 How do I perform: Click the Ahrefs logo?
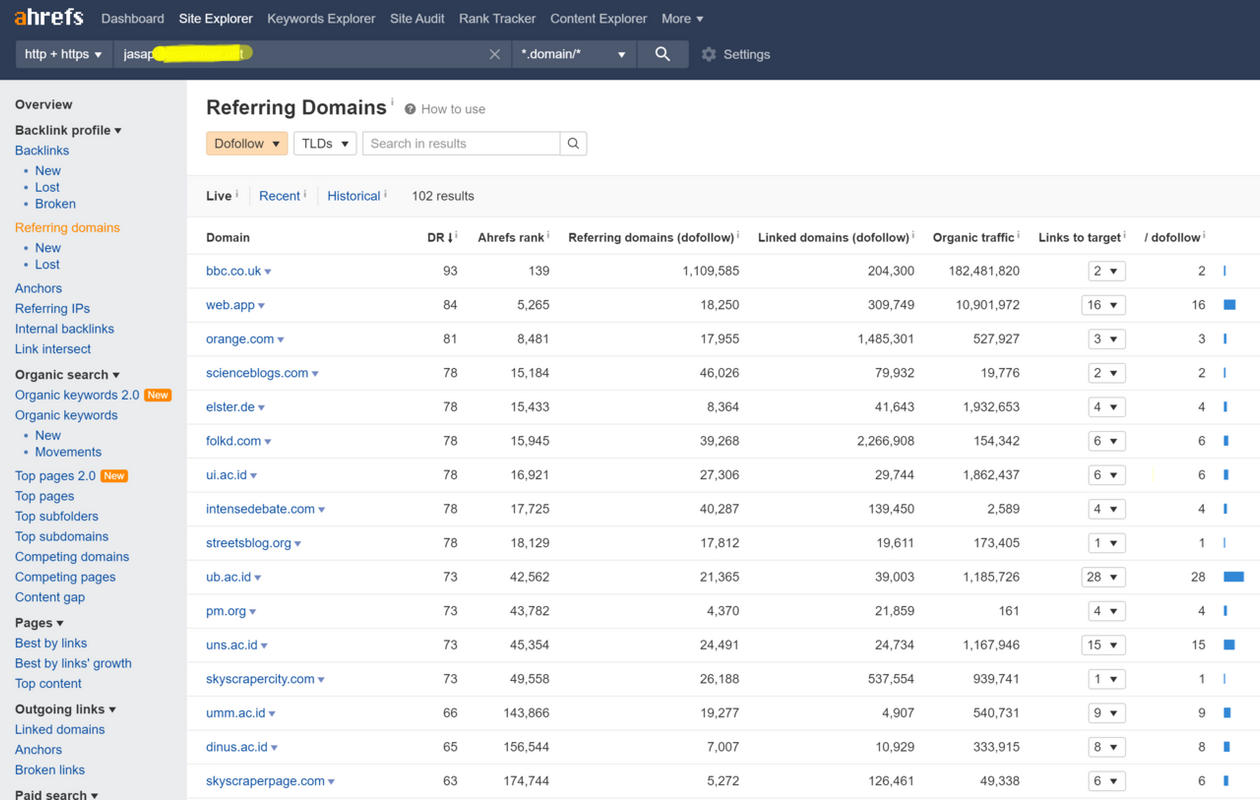point(49,17)
